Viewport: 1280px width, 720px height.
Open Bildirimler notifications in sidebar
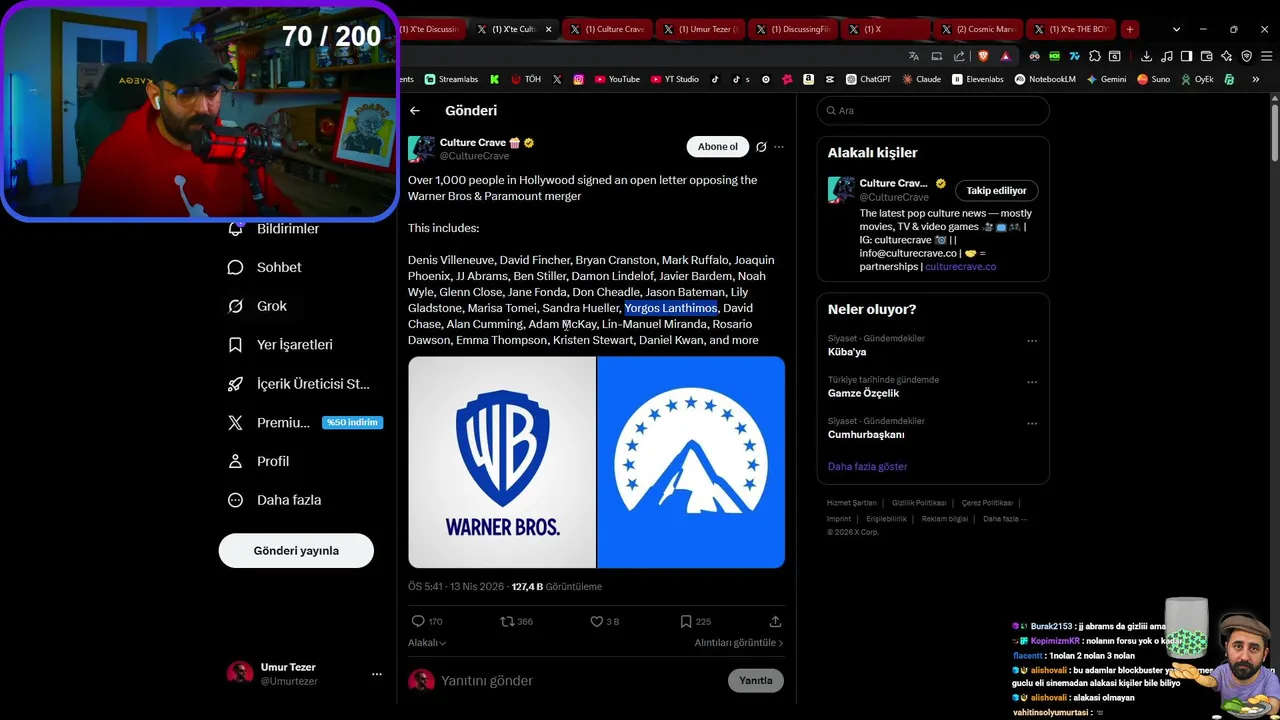click(x=274, y=229)
